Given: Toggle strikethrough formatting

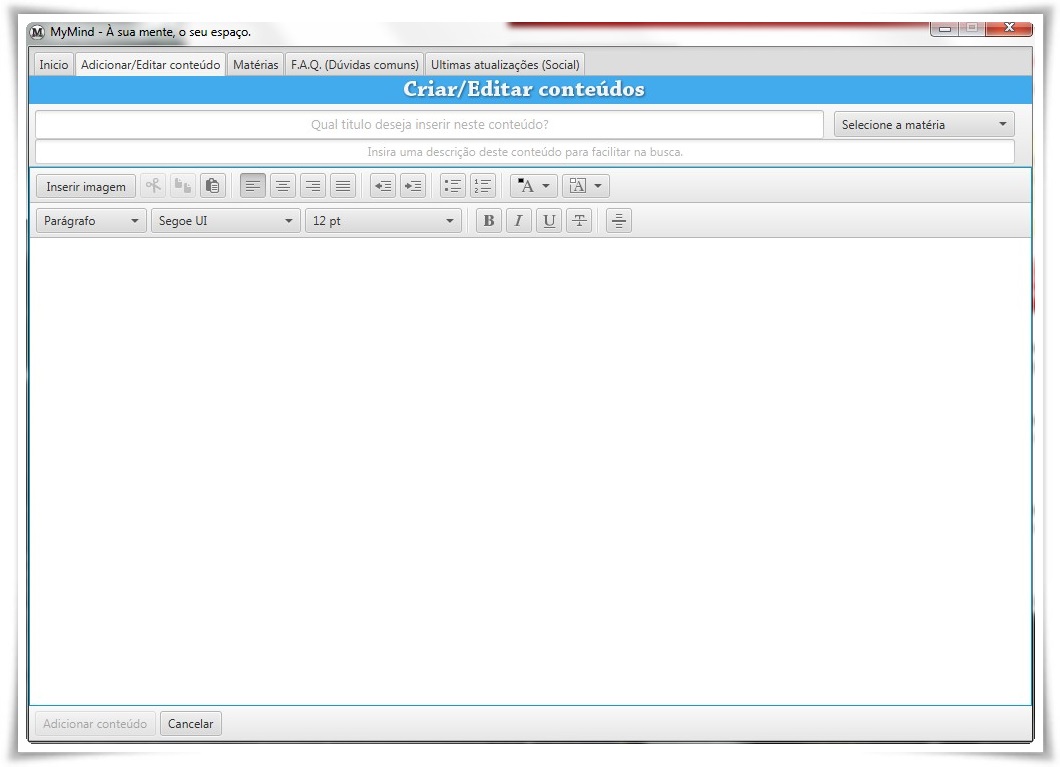Looking at the screenshot, I should 579,221.
